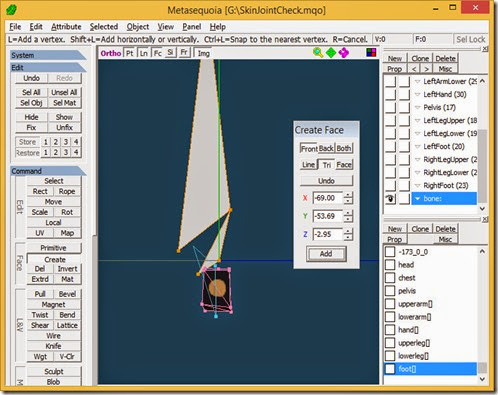The image size is (498, 395).
Task: Click Store slot 1 button
Action: (x=45, y=142)
